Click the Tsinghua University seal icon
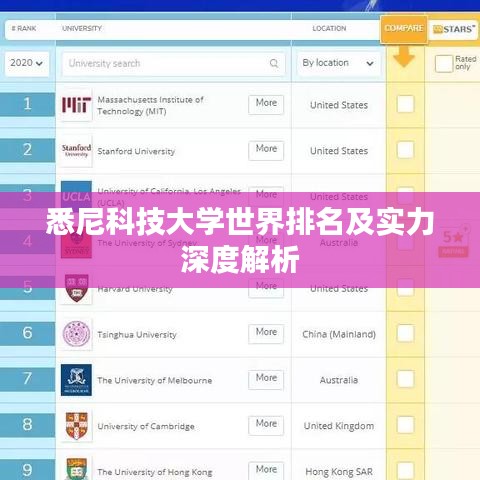This screenshot has width=480, height=480. coord(76,334)
